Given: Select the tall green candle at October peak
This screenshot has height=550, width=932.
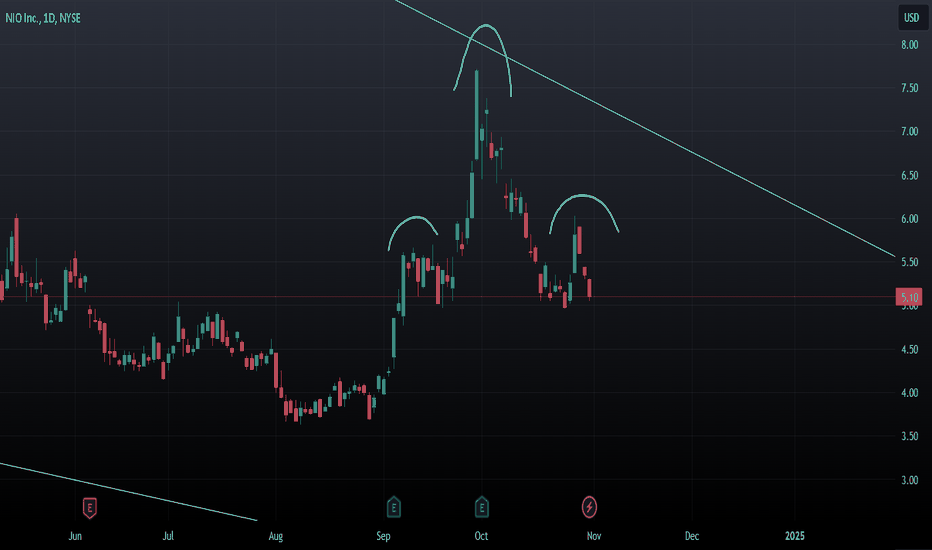Looking at the screenshot, I should click(477, 115).
